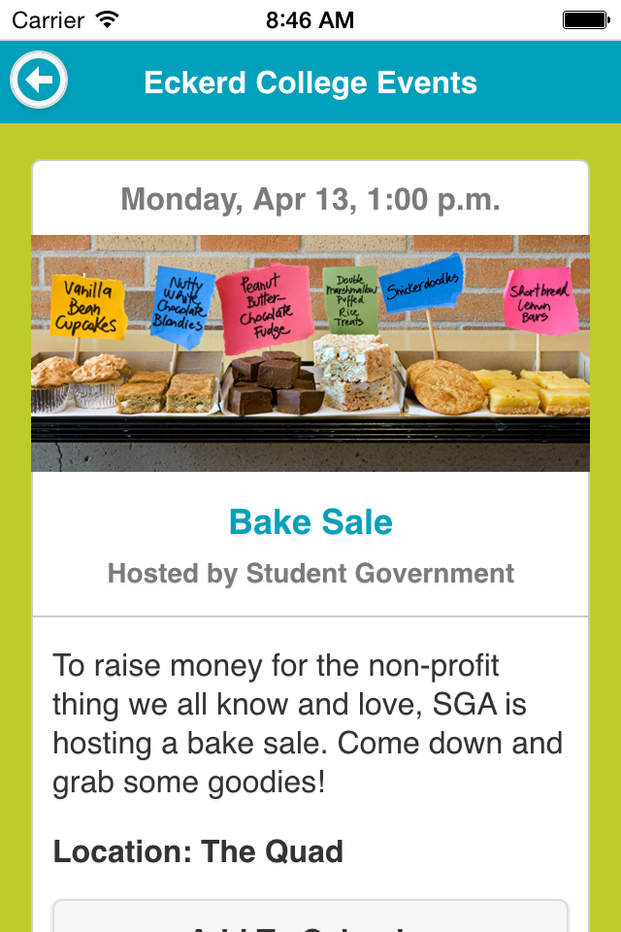Tap the Eckerd College Events header title
The width and height of the screenshot is (621, 932).
click(x=310, y=82)
